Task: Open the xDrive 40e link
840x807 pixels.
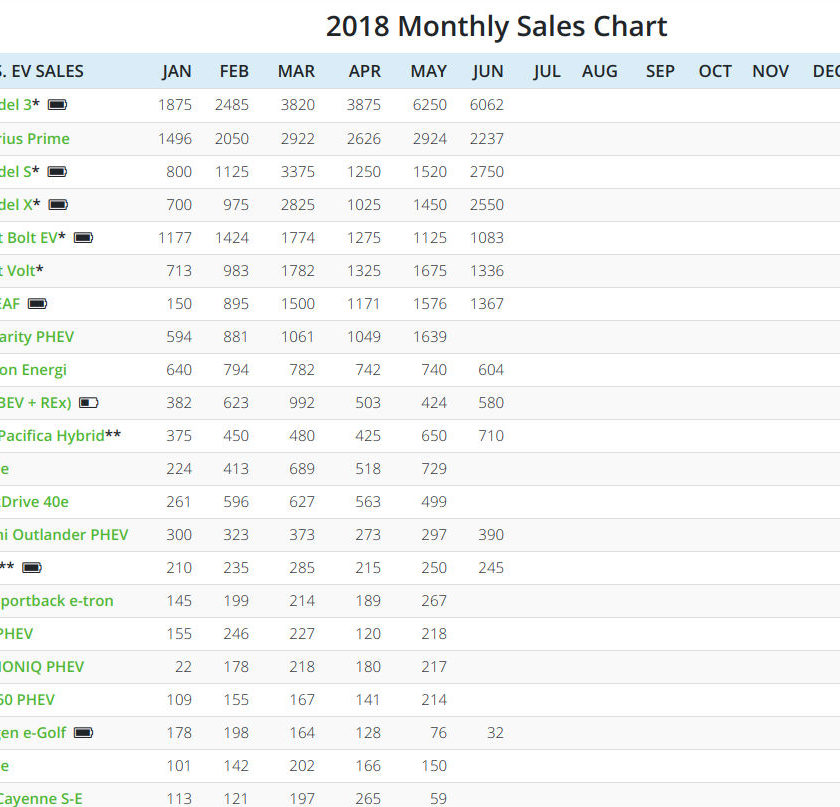Action: (34, 502)
